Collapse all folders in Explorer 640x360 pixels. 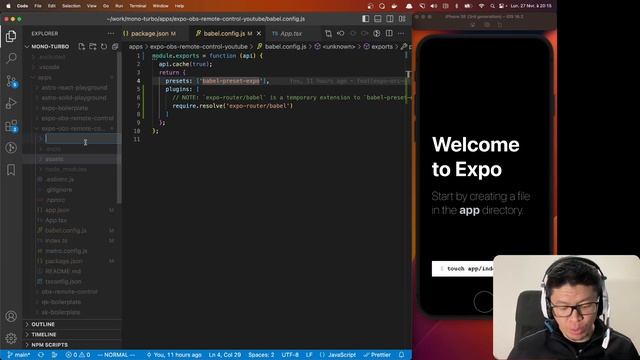coord(115,47)
